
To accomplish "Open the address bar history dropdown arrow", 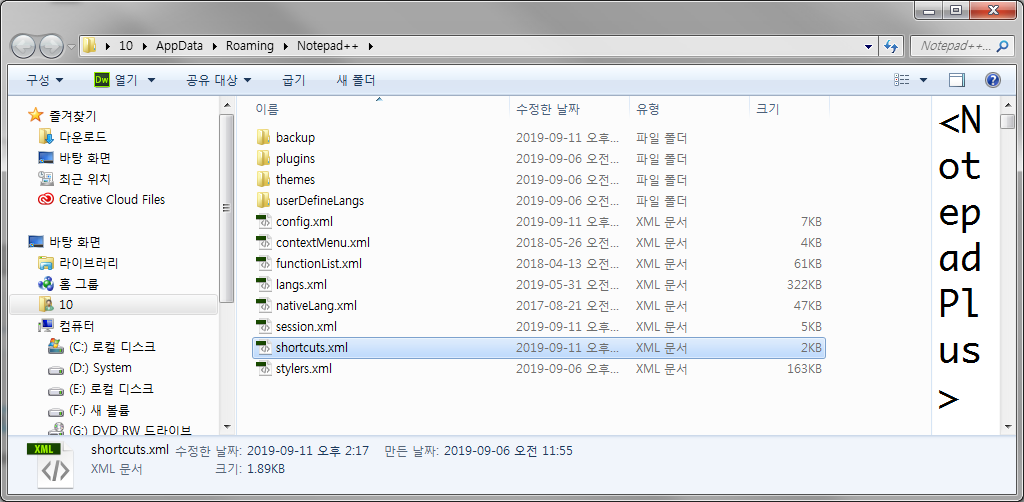I will click(868, 47).
